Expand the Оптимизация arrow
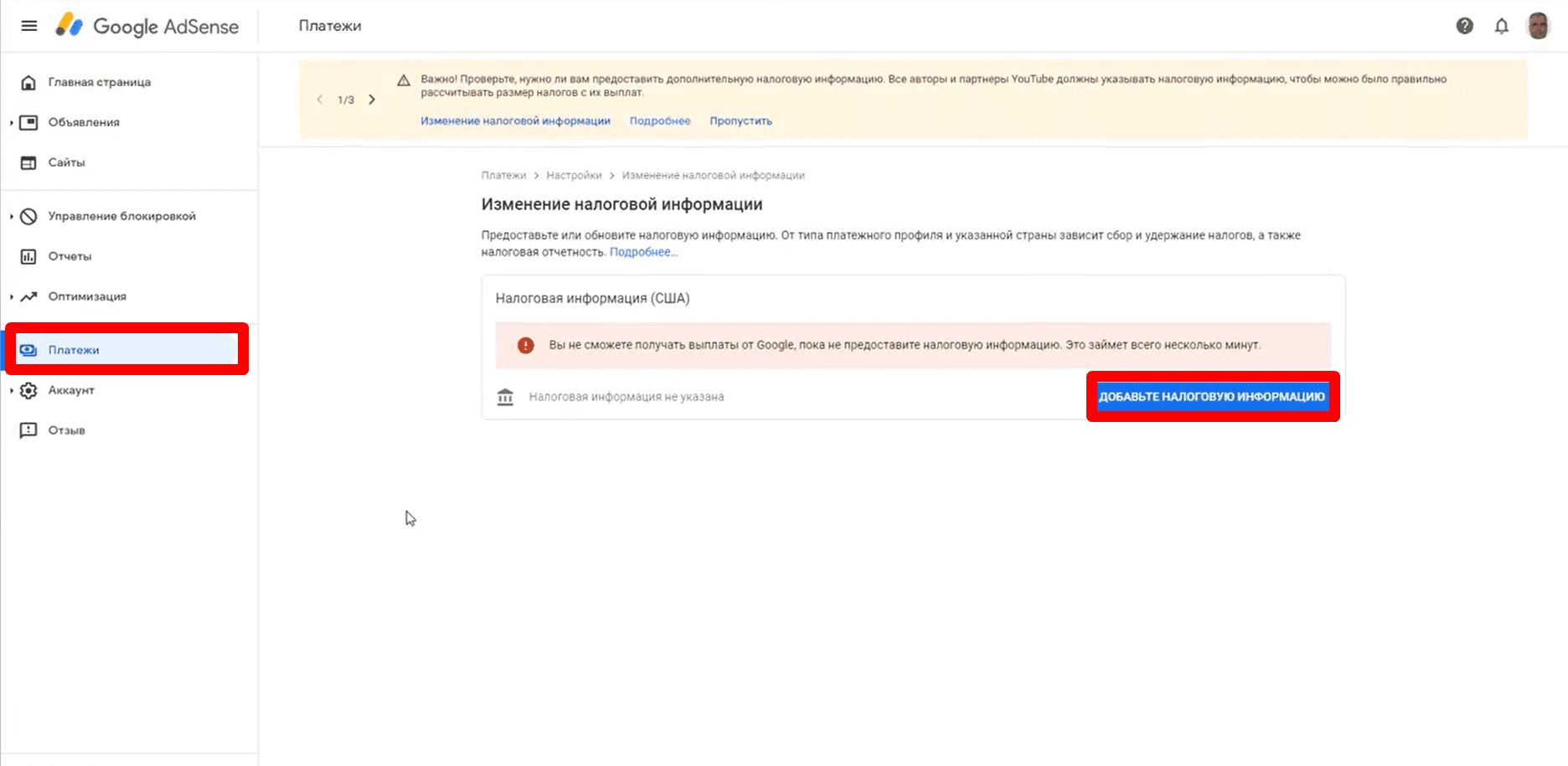 tap(11, 297)
